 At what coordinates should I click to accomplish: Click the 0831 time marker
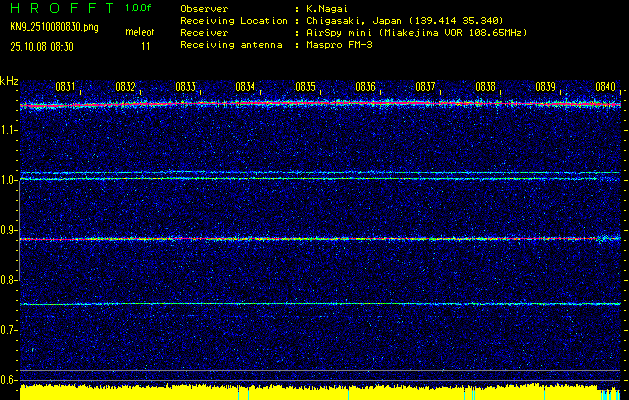coord(65,87)
